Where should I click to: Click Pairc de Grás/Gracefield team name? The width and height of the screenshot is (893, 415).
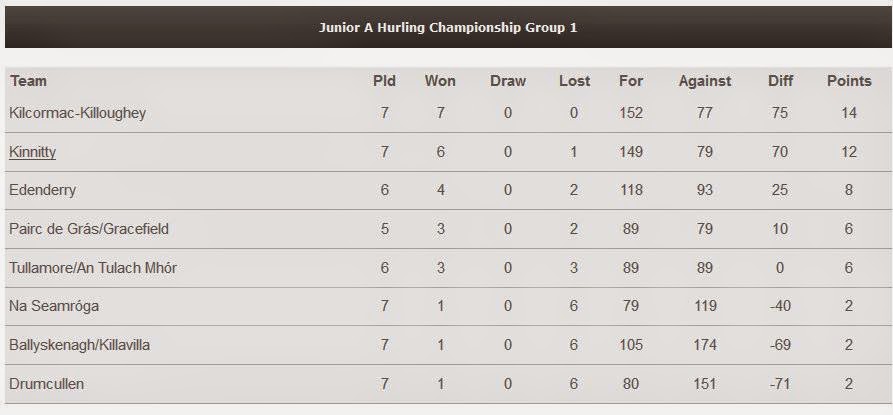pyautogui.click(x=89, y=229)
